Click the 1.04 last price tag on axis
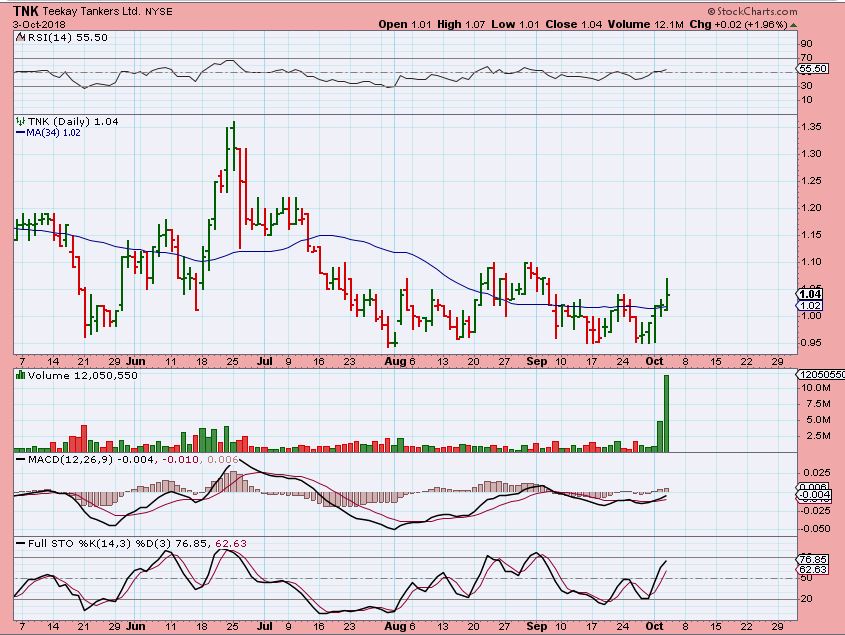Image resolution: width=845 pixels, height=635 pixels. tap(812, 294)
